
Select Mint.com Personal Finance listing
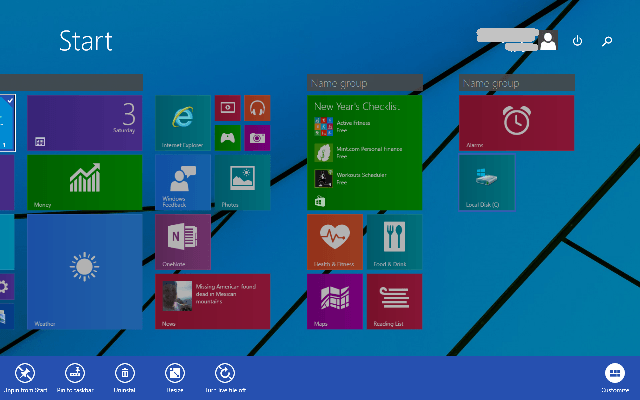click(x=358, y=153)
